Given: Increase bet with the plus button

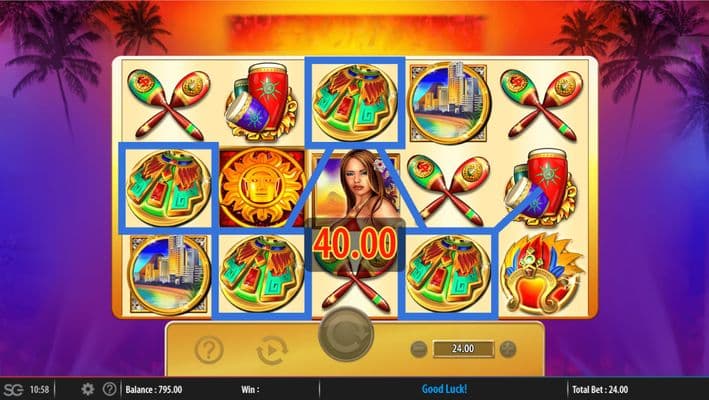Looking at the screenshot, I should [508, 349].
